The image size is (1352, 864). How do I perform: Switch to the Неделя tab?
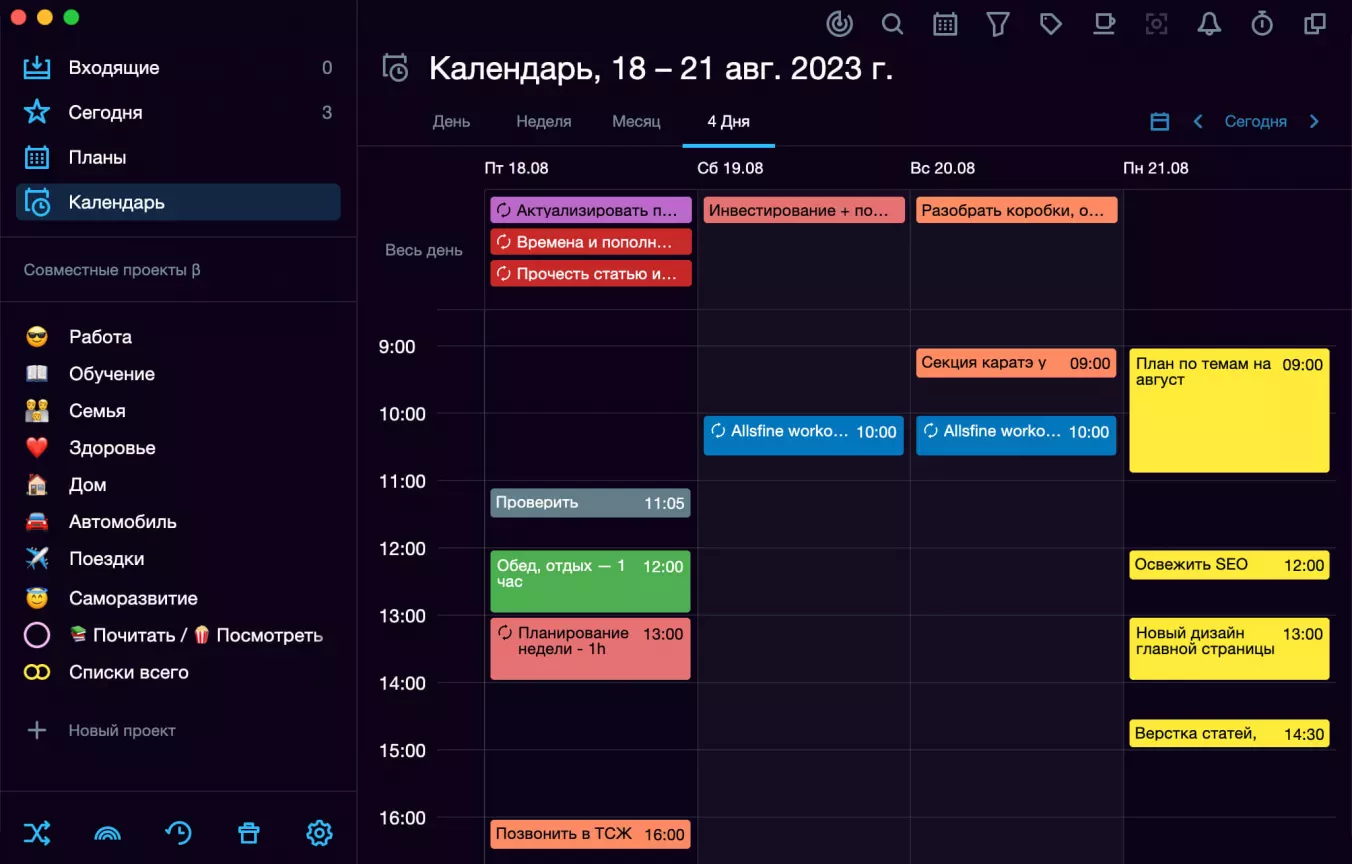[544, 121]
